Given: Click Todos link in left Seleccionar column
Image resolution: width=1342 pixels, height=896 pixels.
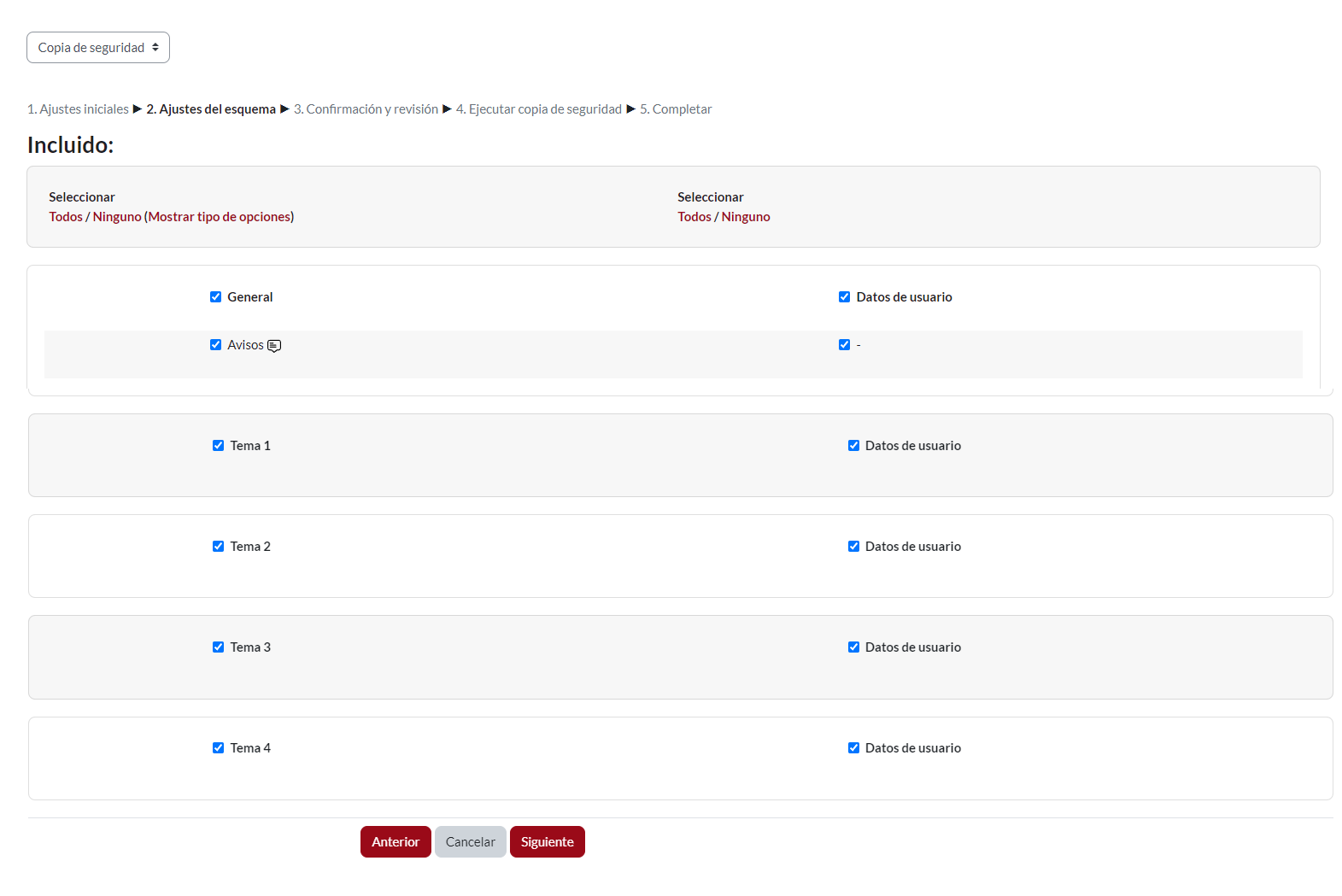Looking at the screenshot, I should [x=66, y=217].
